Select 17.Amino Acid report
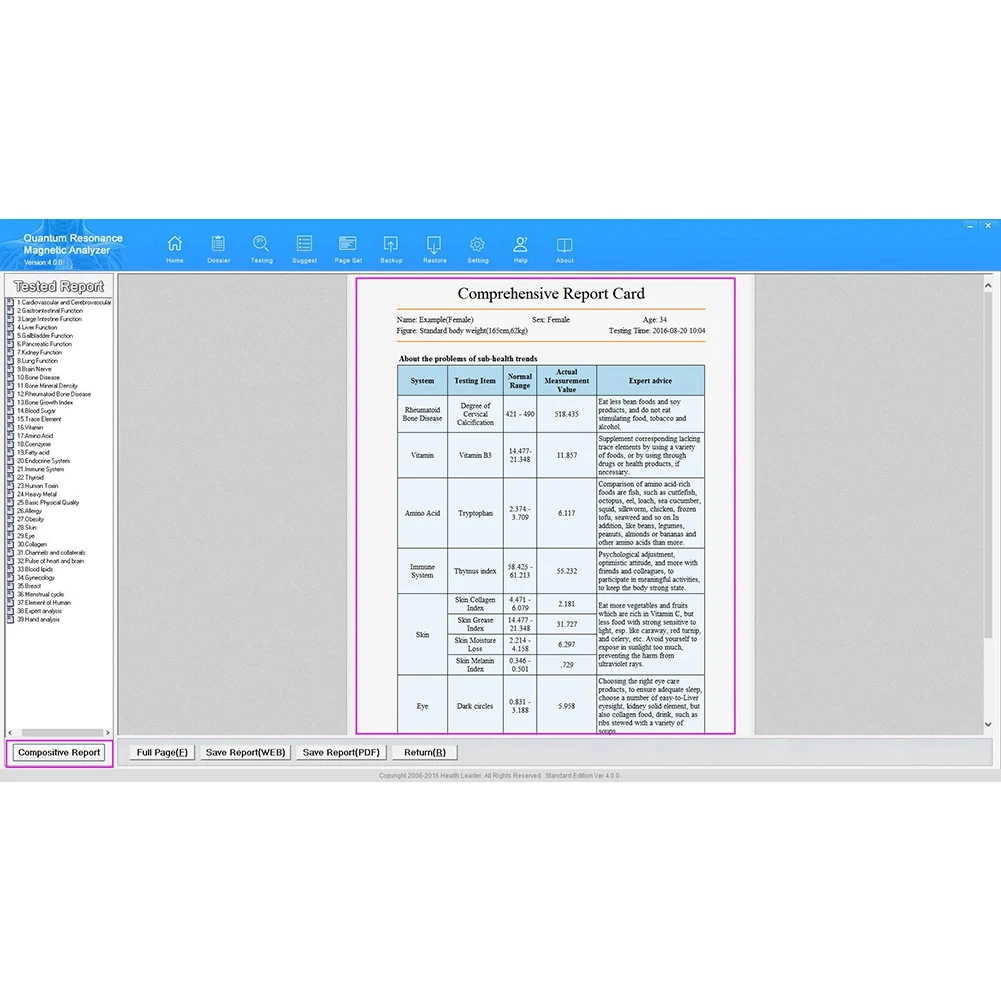 point(35,435)
